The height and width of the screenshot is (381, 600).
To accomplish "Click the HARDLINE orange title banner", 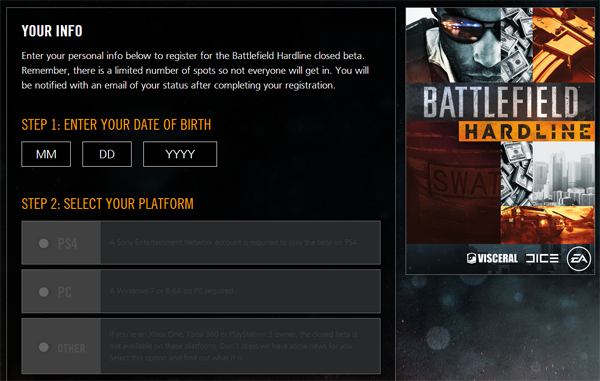I will click(x=527, y=132).
